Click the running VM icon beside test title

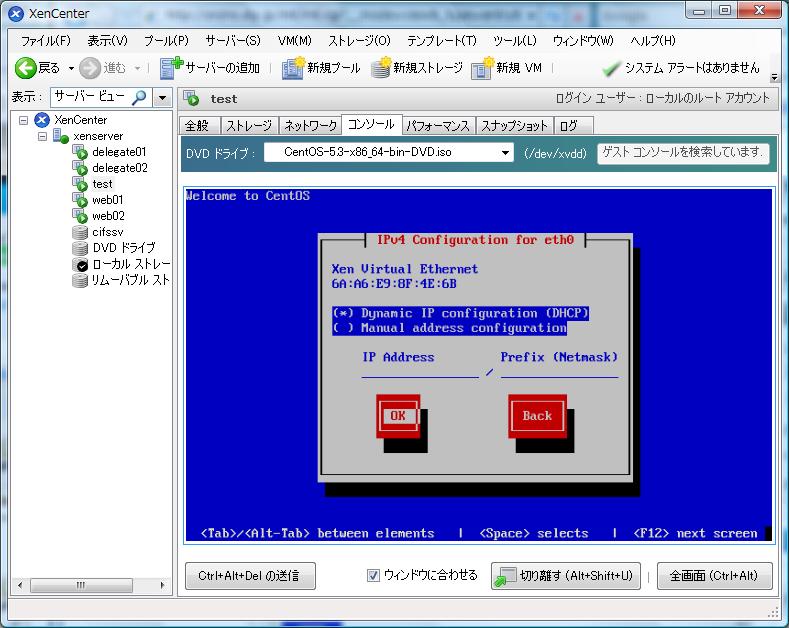[192, 99]
